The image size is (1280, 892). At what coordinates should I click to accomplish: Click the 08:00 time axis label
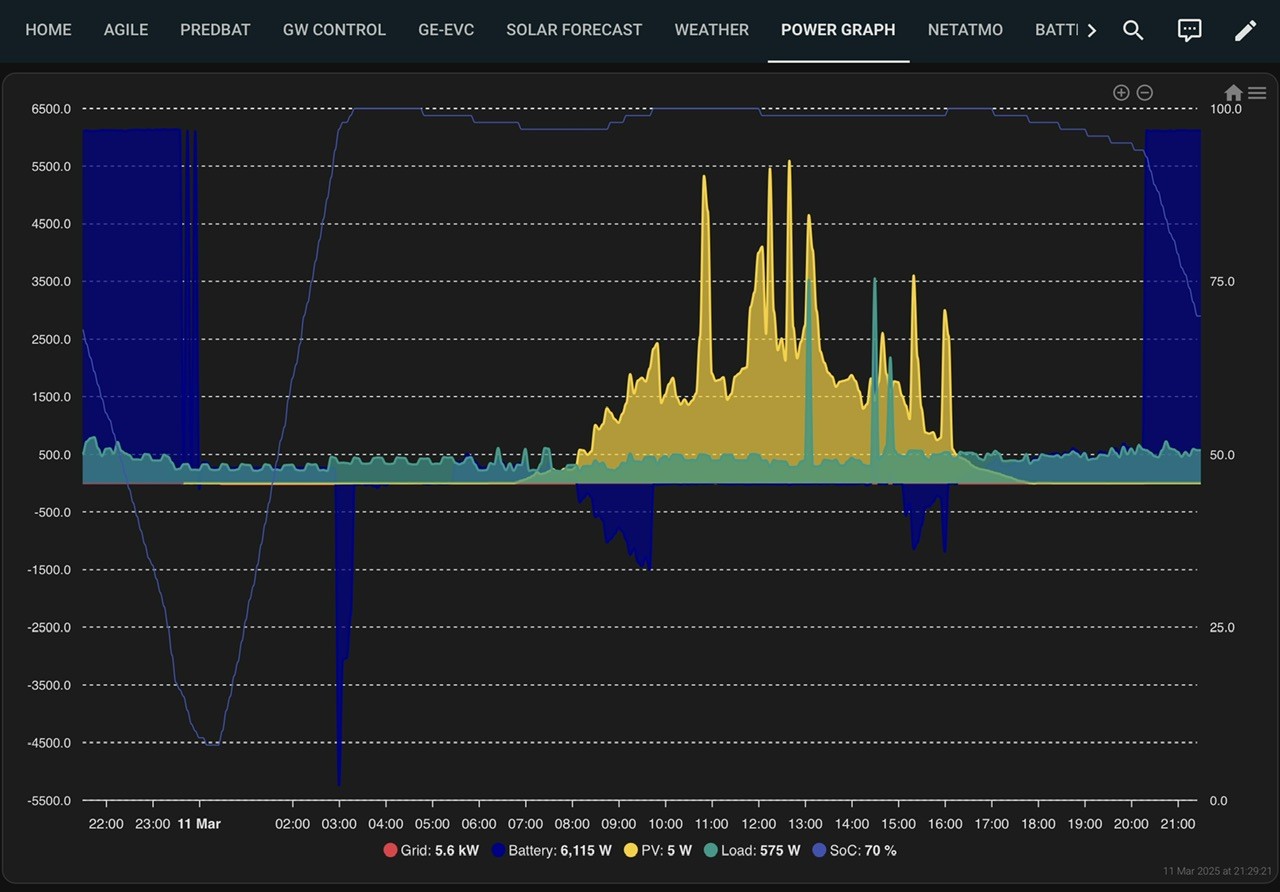click(572, 824)
